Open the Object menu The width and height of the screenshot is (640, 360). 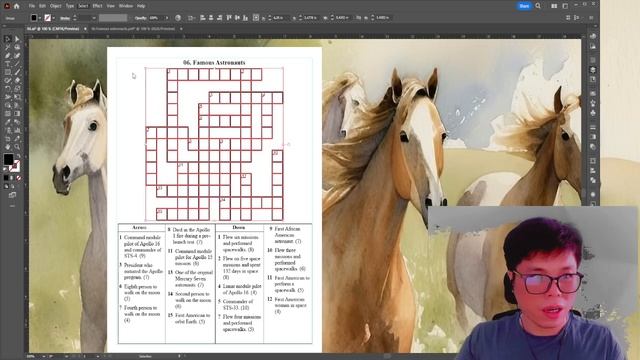pyautogui.click(x=56, y=6)
